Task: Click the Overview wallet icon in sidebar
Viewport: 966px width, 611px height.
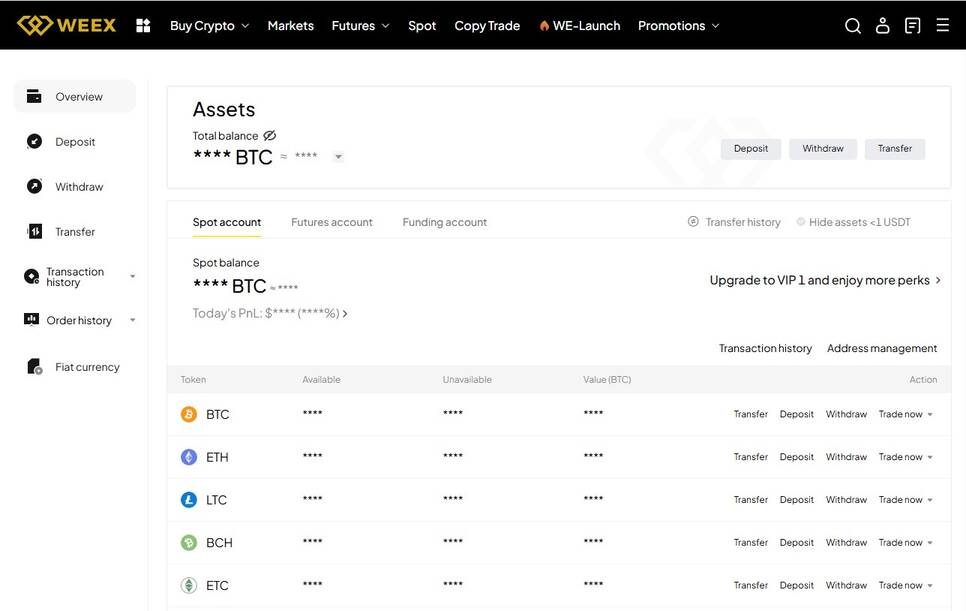Action: point(34,96)
